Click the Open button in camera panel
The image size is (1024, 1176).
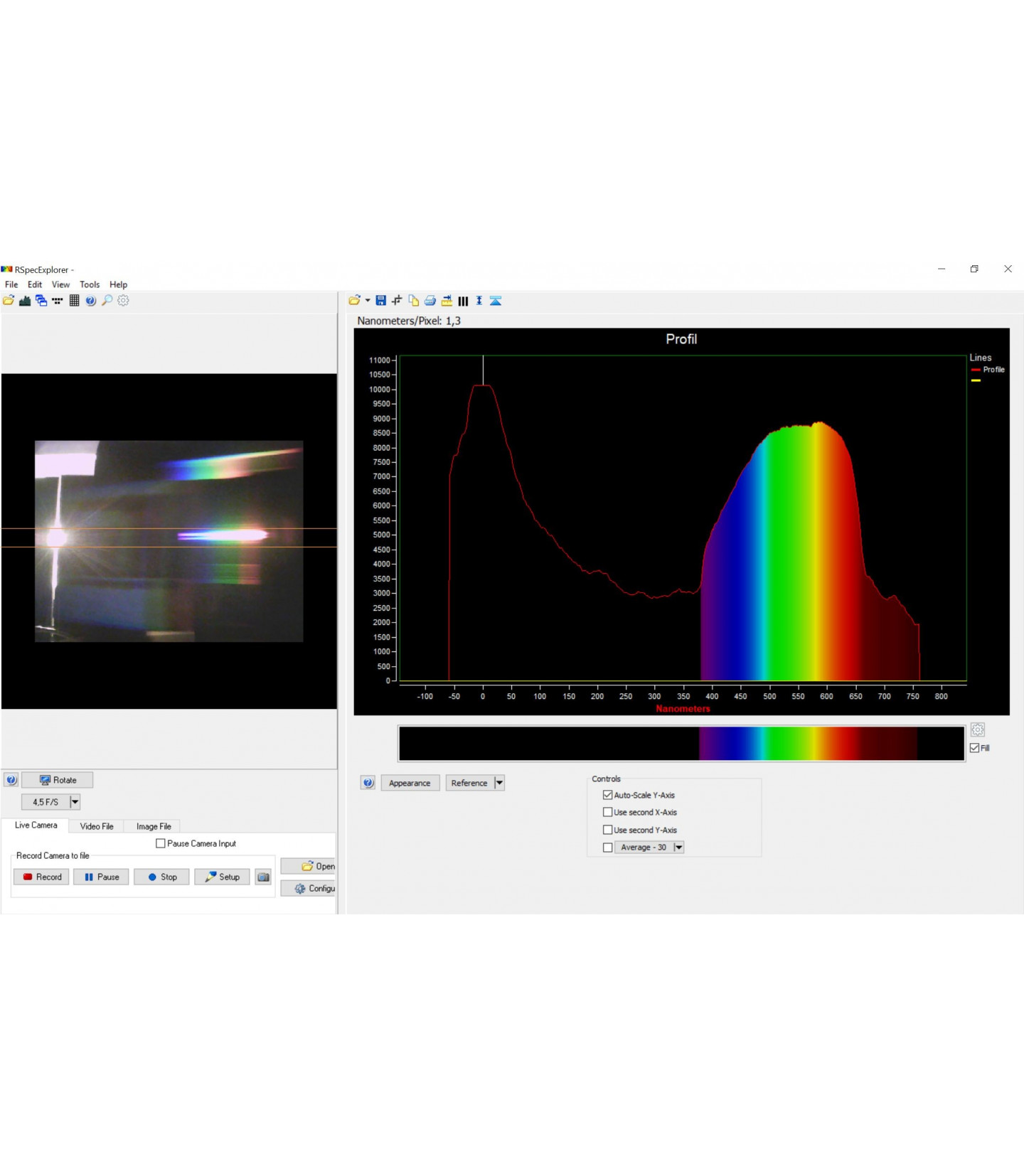309,866
